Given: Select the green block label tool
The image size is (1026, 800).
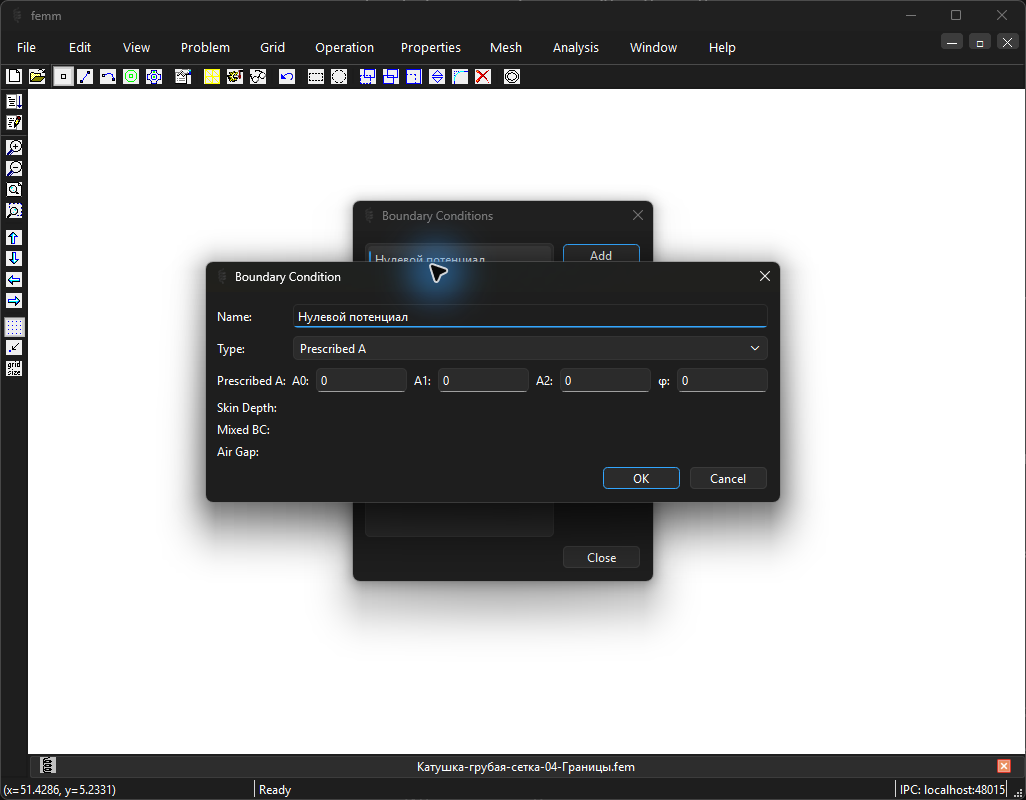Looking at the screenshot, I should click(x=131, y=77).
